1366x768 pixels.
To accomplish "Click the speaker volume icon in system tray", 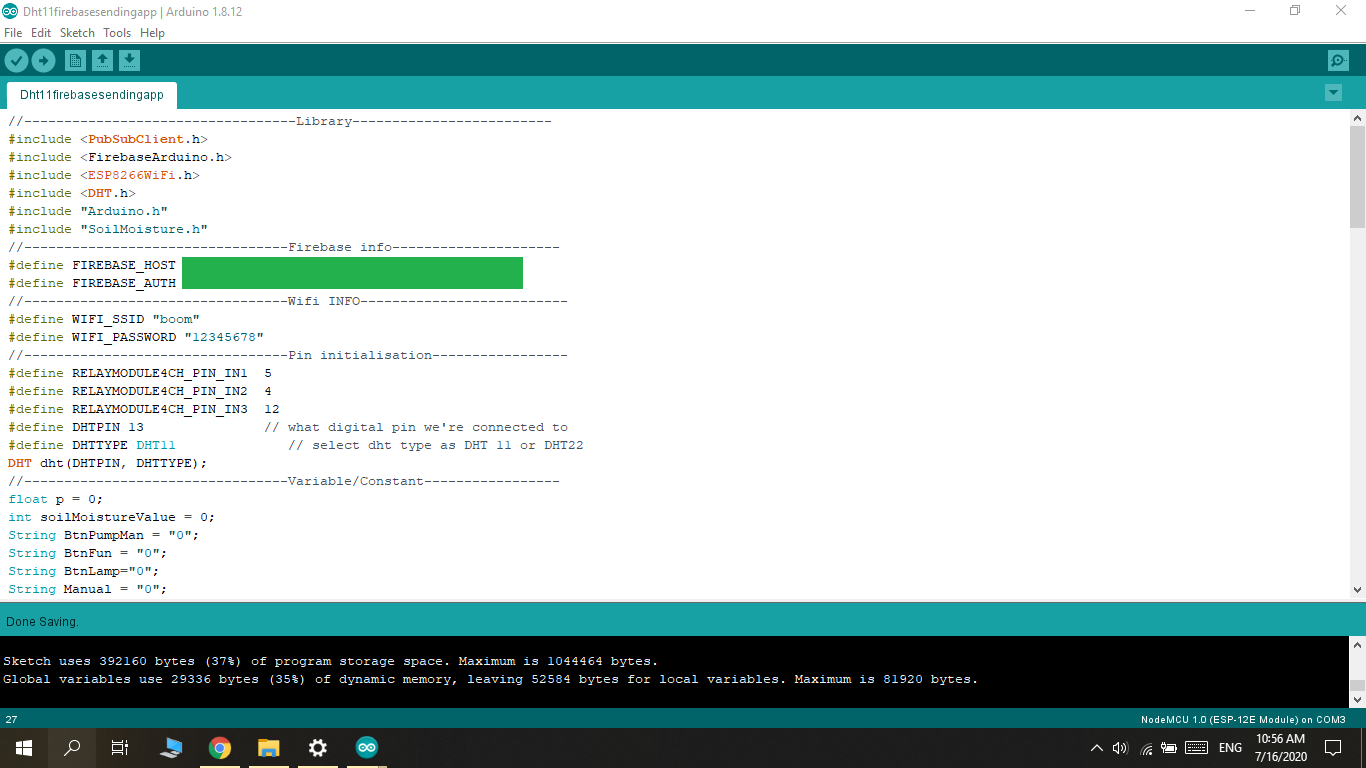I will [x=1120, y=747].
